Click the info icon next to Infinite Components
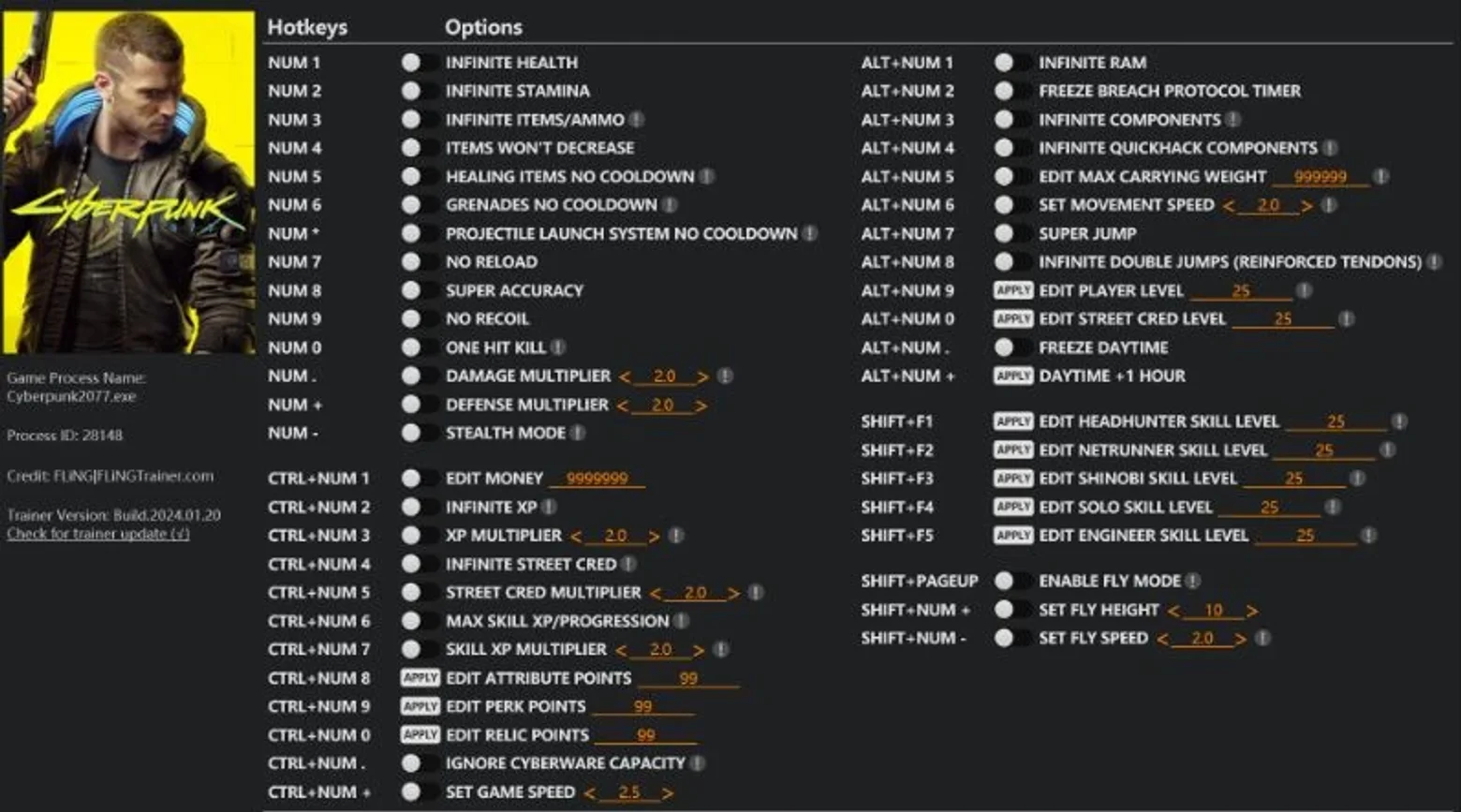The width and height of the screenshot is (1461, 812). pyautogui.click(x=1233, y=120)
